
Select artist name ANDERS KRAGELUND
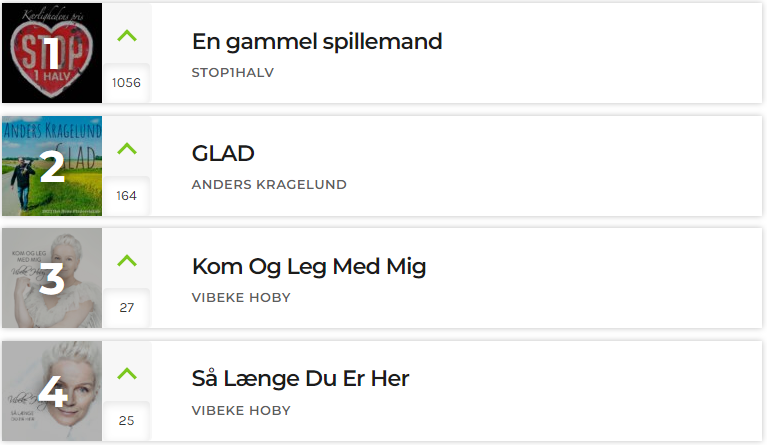pyautogui.click(x=269, y=184)
